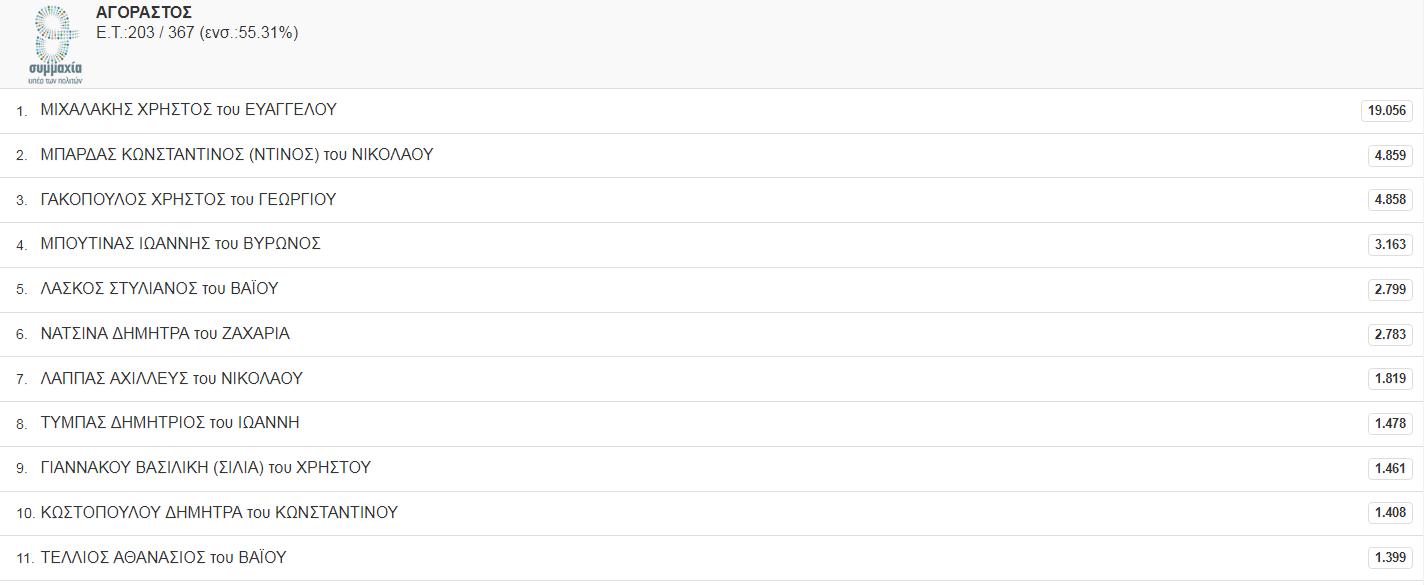The height and width of the screenshot is (585, 1424).
Task: Select candidate ΤΕΛΛΙΟΣ ΑΘΑΝΑΣΙΟΣ του ΒΑΪΟΥ
Action: click(x=164, y=558)
